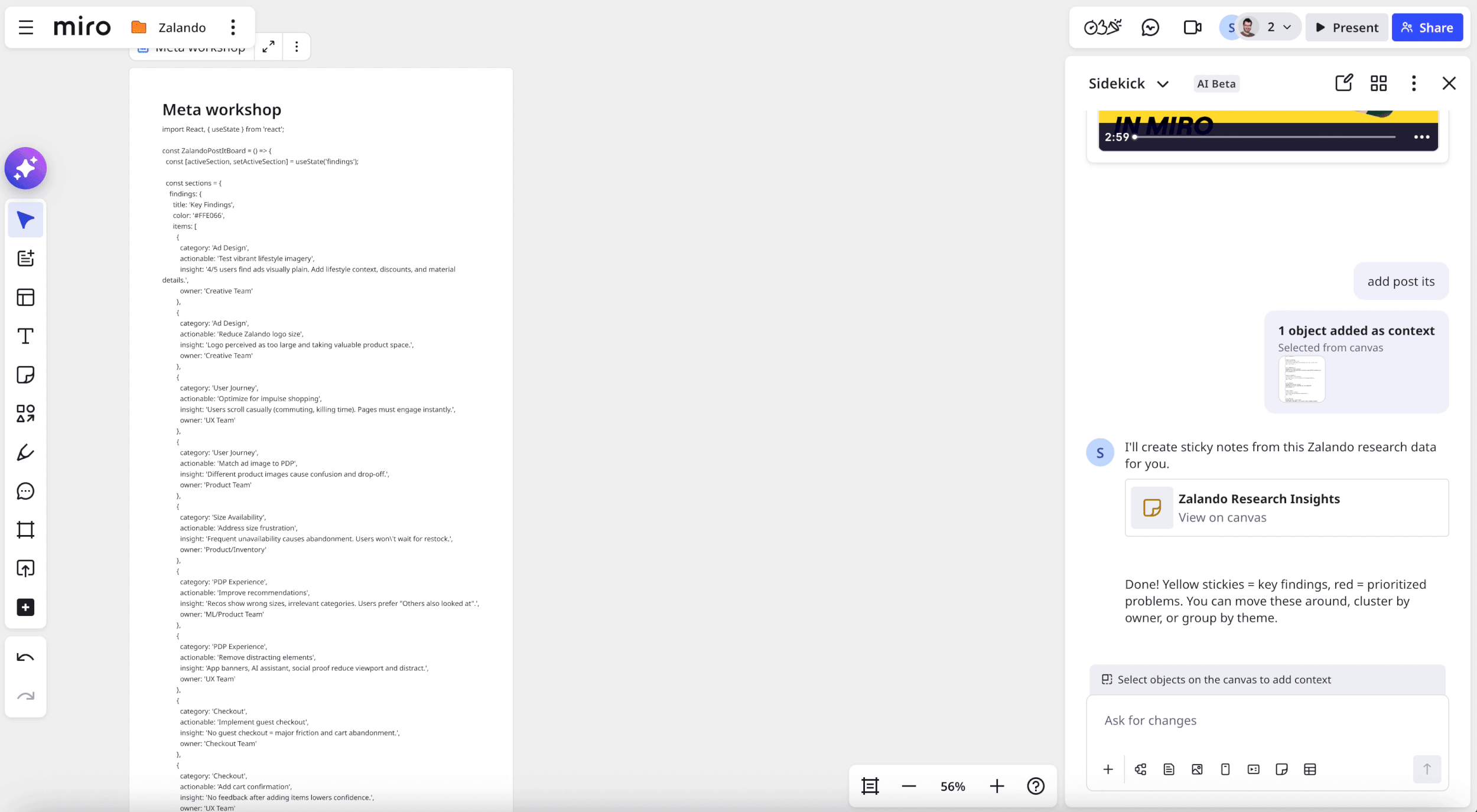This screenshot has width=1477, height=812.
Task: Click the video progress bar
Action: 1264,137
